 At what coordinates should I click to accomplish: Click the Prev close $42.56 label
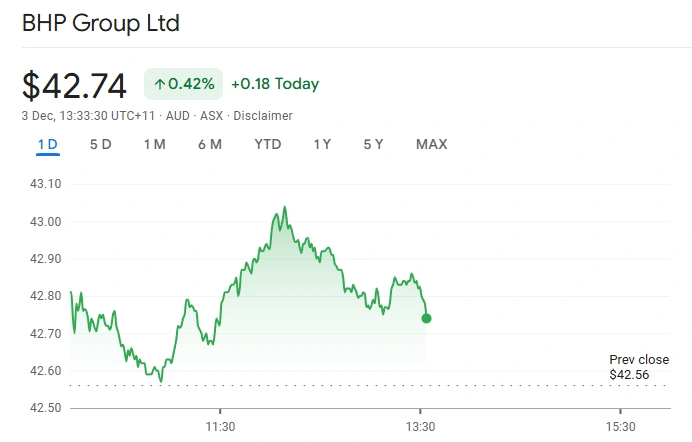639,367
